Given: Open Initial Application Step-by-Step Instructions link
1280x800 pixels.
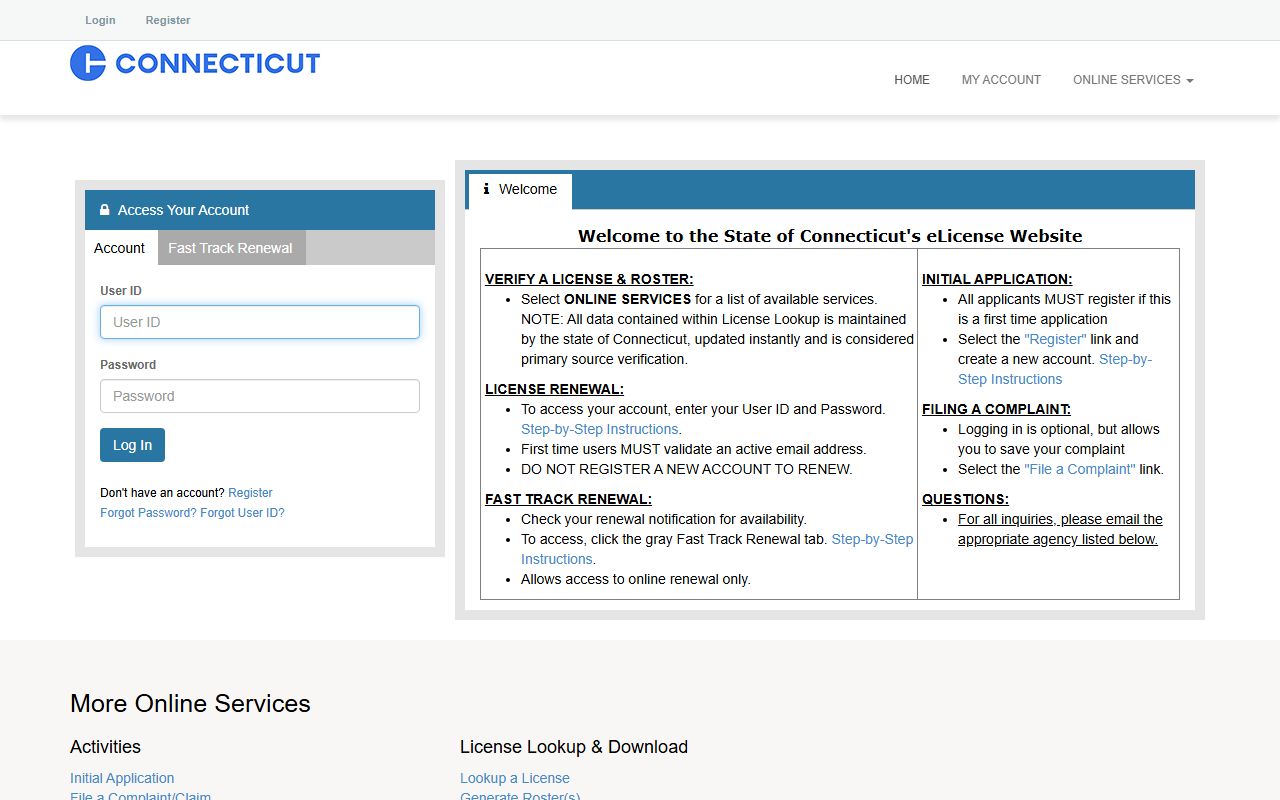Looking at the screenshot, I should click(x=1125, y=359).
